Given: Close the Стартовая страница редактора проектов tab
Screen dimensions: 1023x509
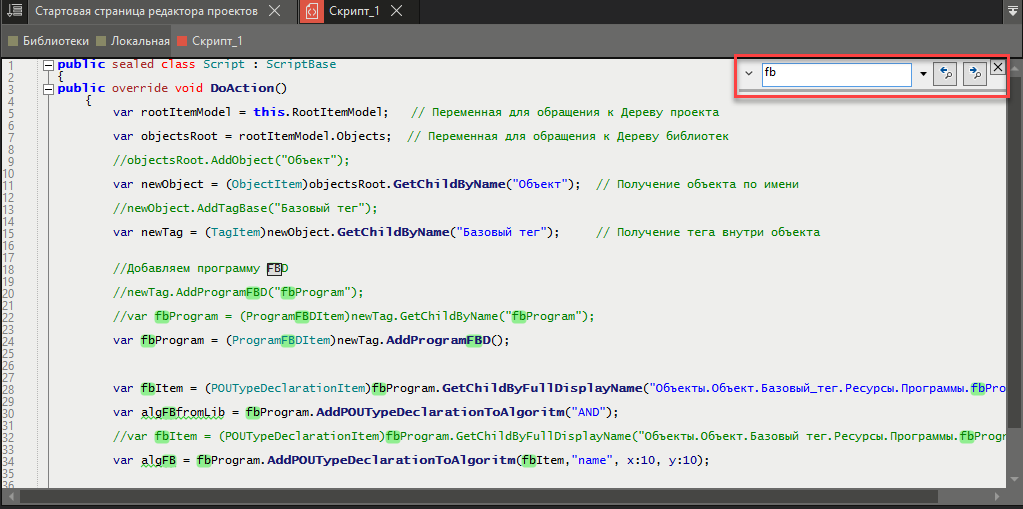Looking at the screenshot, I should point(276,12).
